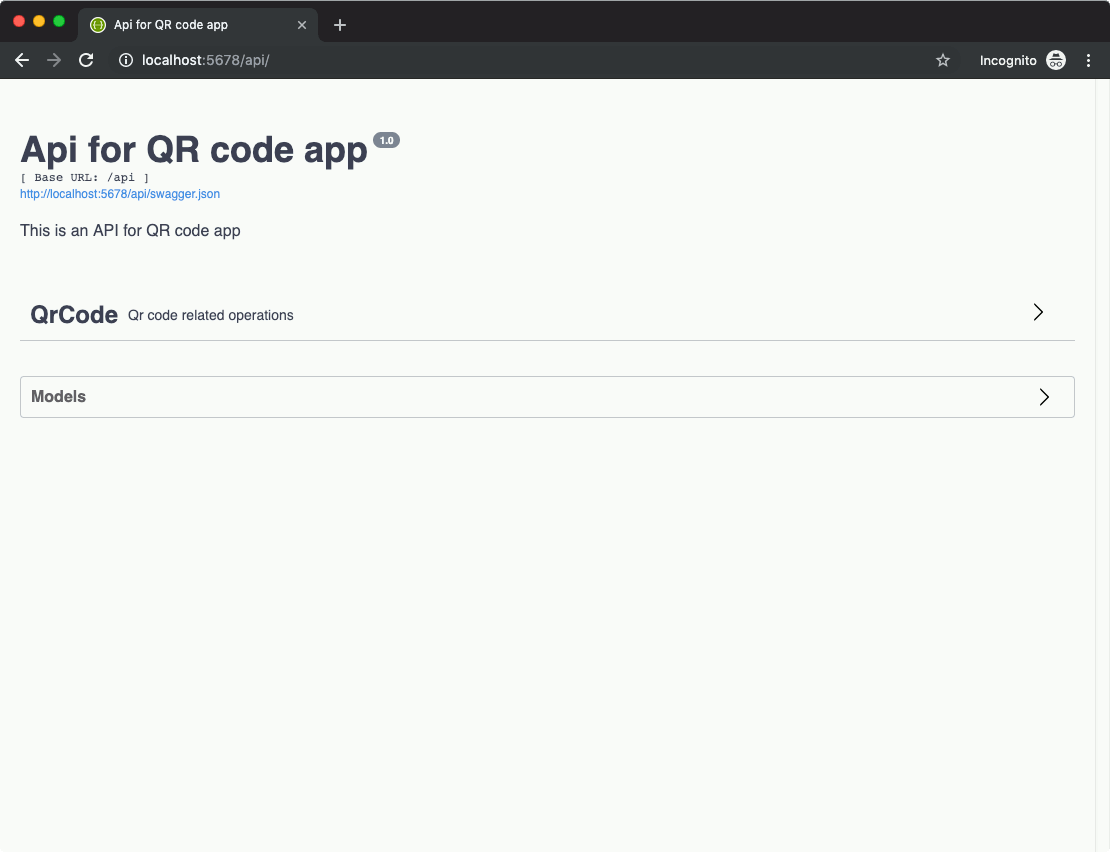Viewport: 1110px width, 852px height.
Task: Reload the current page
Action: coord(86,60)
